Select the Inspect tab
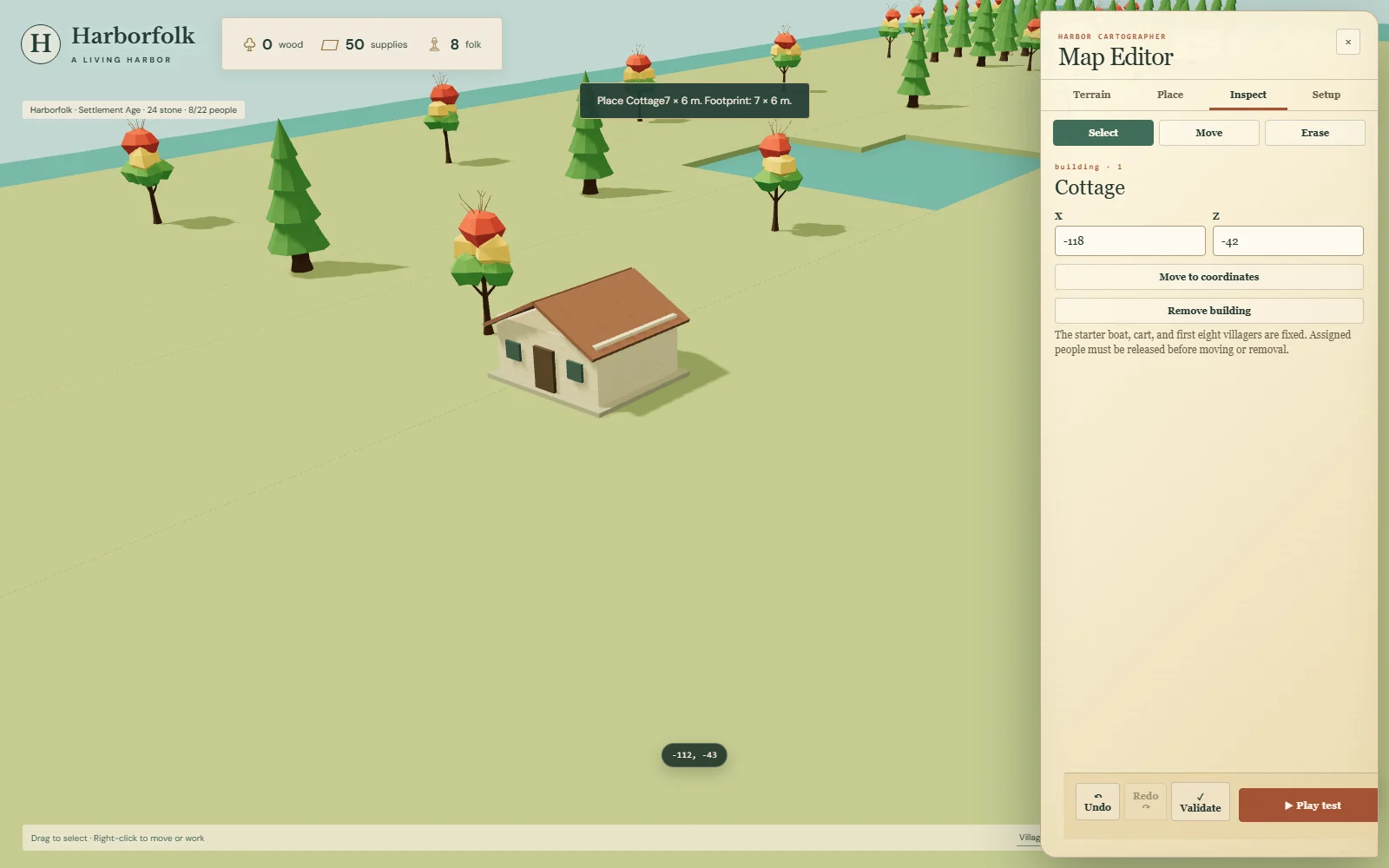 click(1247, 95)
